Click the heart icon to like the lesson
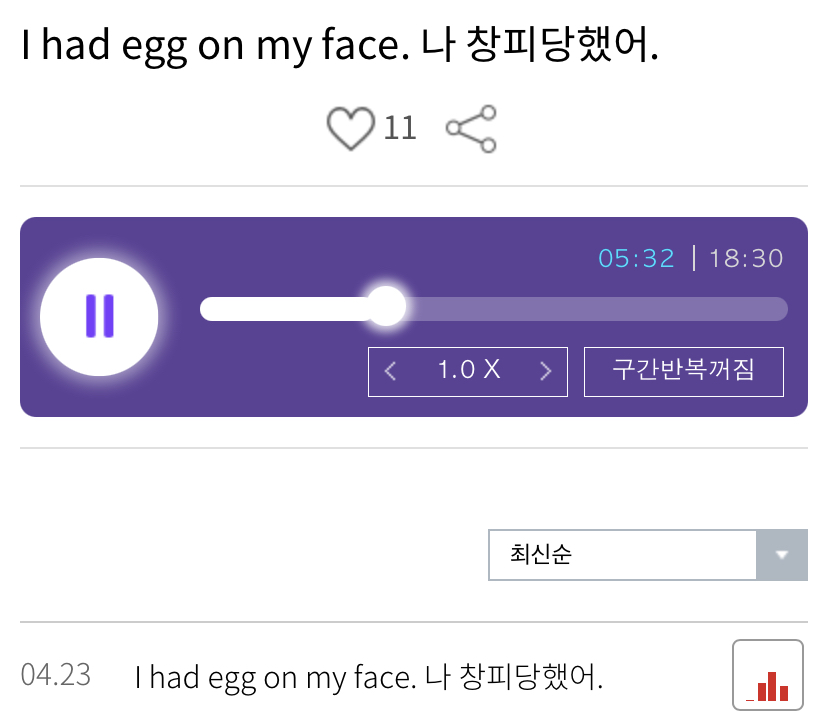The height and width of the screenshot is (725, 828). (349, 128)
